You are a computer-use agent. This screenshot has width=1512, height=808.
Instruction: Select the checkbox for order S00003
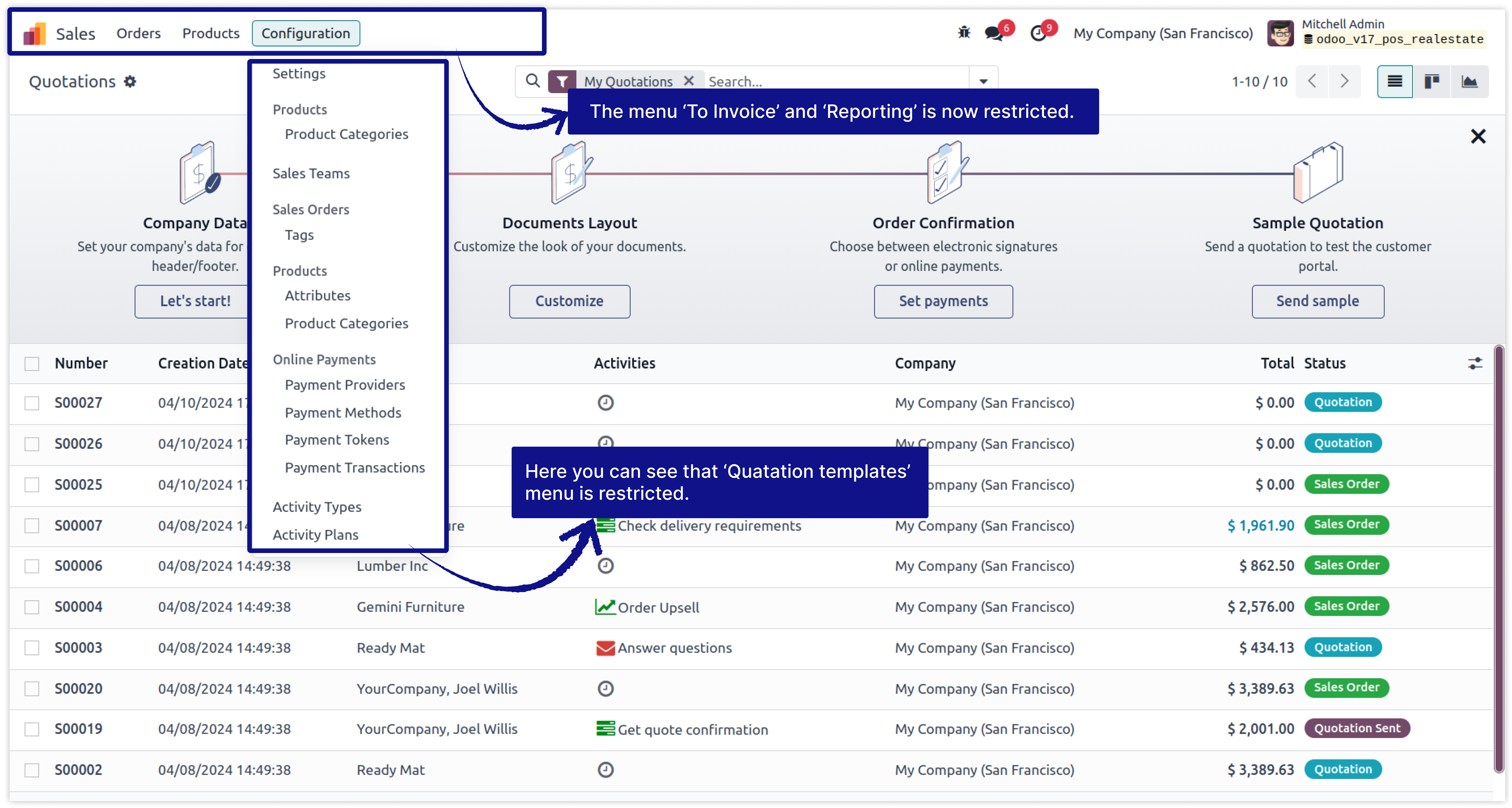click(x=32, y=648)
